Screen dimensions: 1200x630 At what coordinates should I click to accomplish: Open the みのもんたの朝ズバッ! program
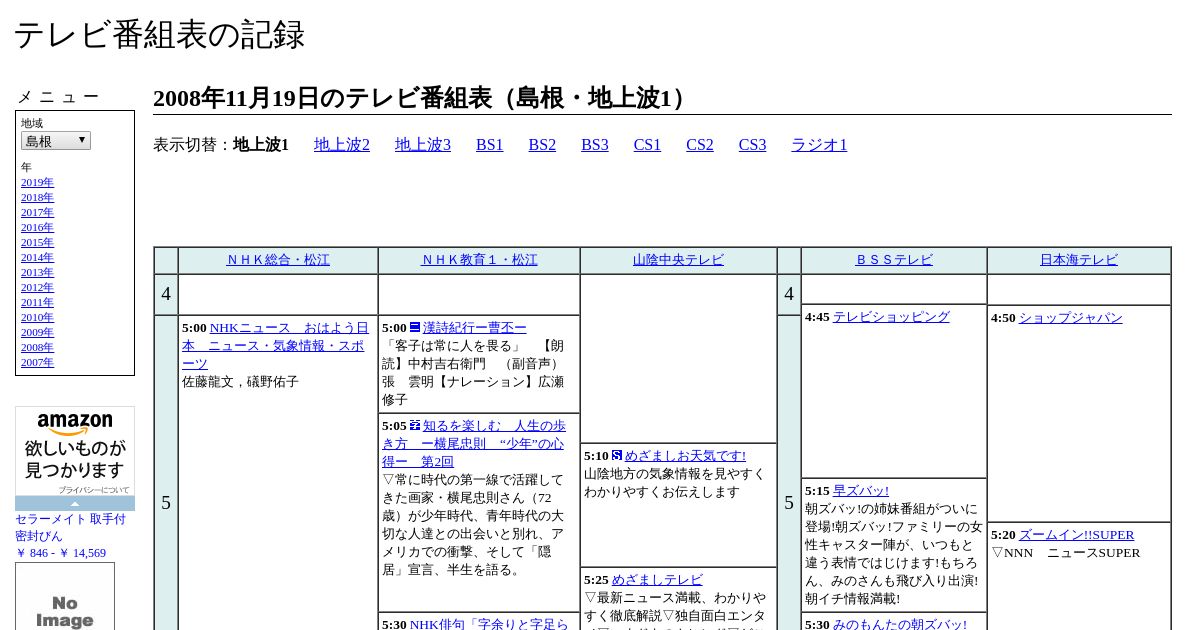900,625
